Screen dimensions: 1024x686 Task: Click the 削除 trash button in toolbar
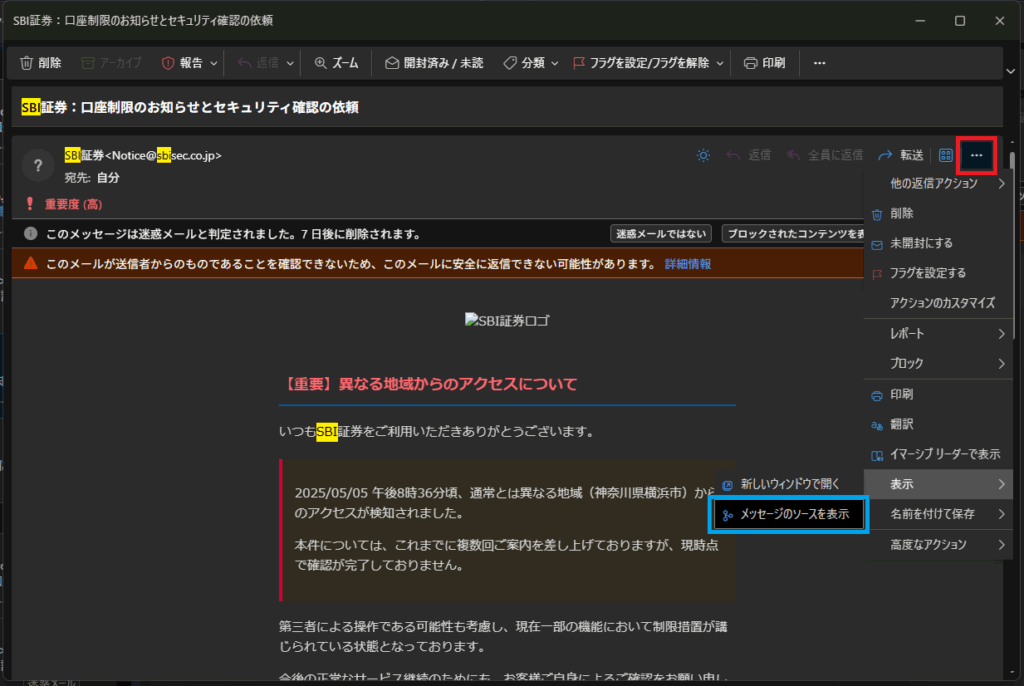click(40, 63)
